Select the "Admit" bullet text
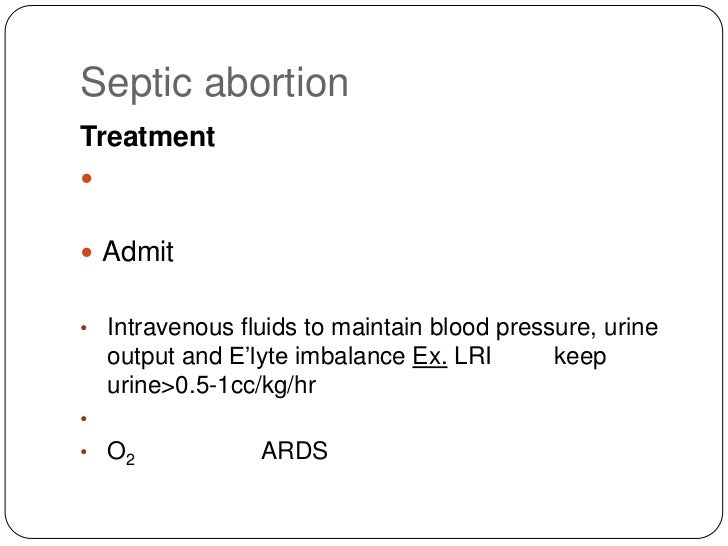Screen dimensions: 728x546 tap(138, 251)
